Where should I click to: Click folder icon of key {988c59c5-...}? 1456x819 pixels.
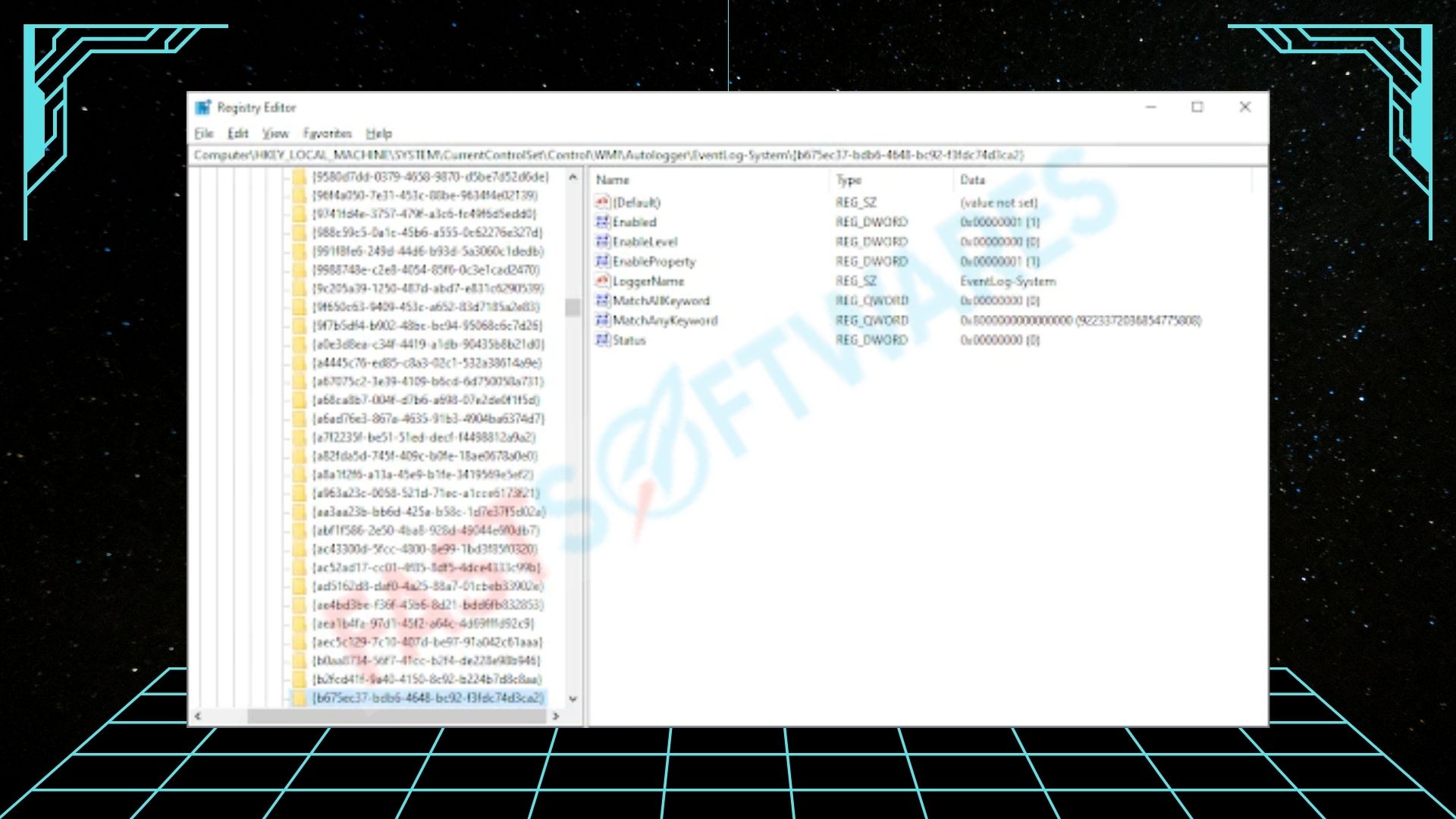coord(300,233)
